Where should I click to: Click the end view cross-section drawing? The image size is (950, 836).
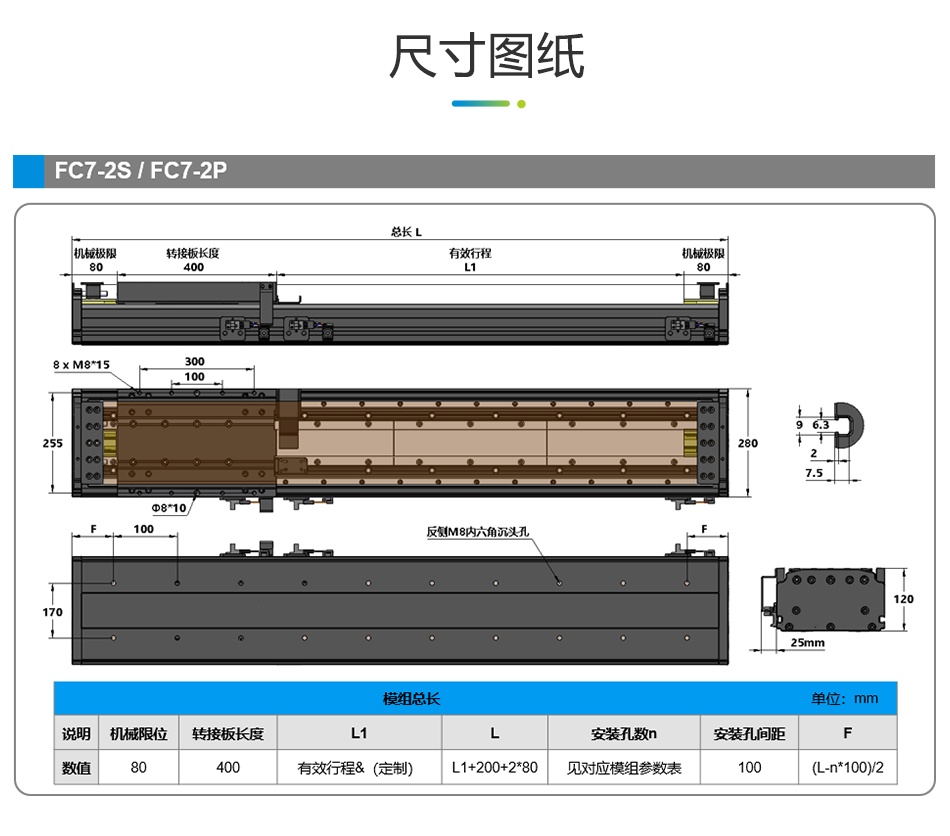tap(828, 598)
